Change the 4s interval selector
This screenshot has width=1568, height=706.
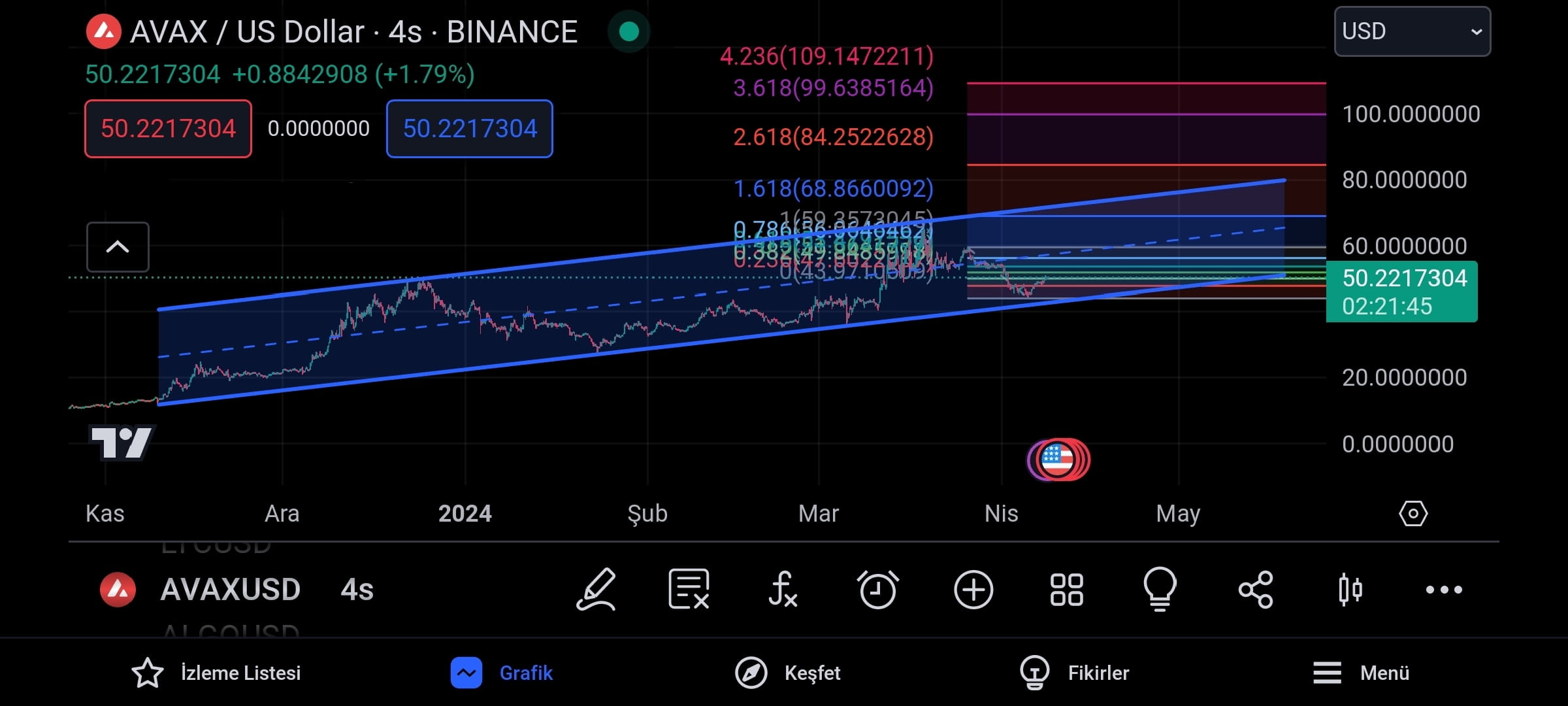[x=357, y=590]
